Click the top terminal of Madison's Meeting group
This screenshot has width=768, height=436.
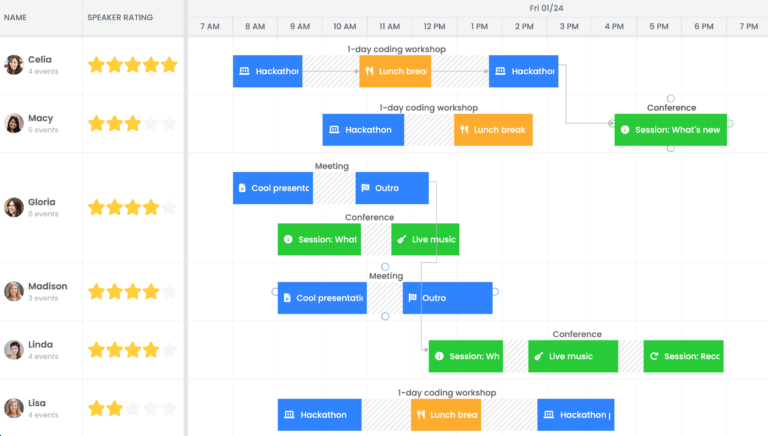pos(385,267)
